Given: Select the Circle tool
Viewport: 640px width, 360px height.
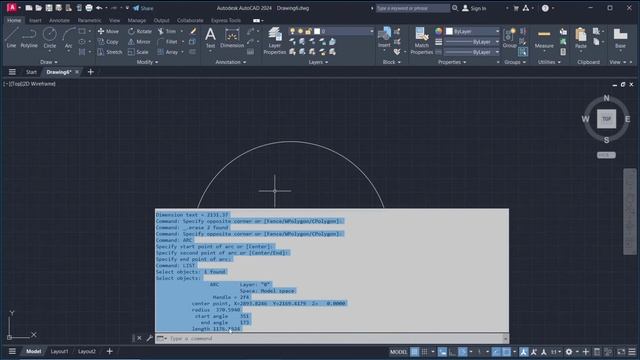Looking at the screenshot, I should [50, 38].
